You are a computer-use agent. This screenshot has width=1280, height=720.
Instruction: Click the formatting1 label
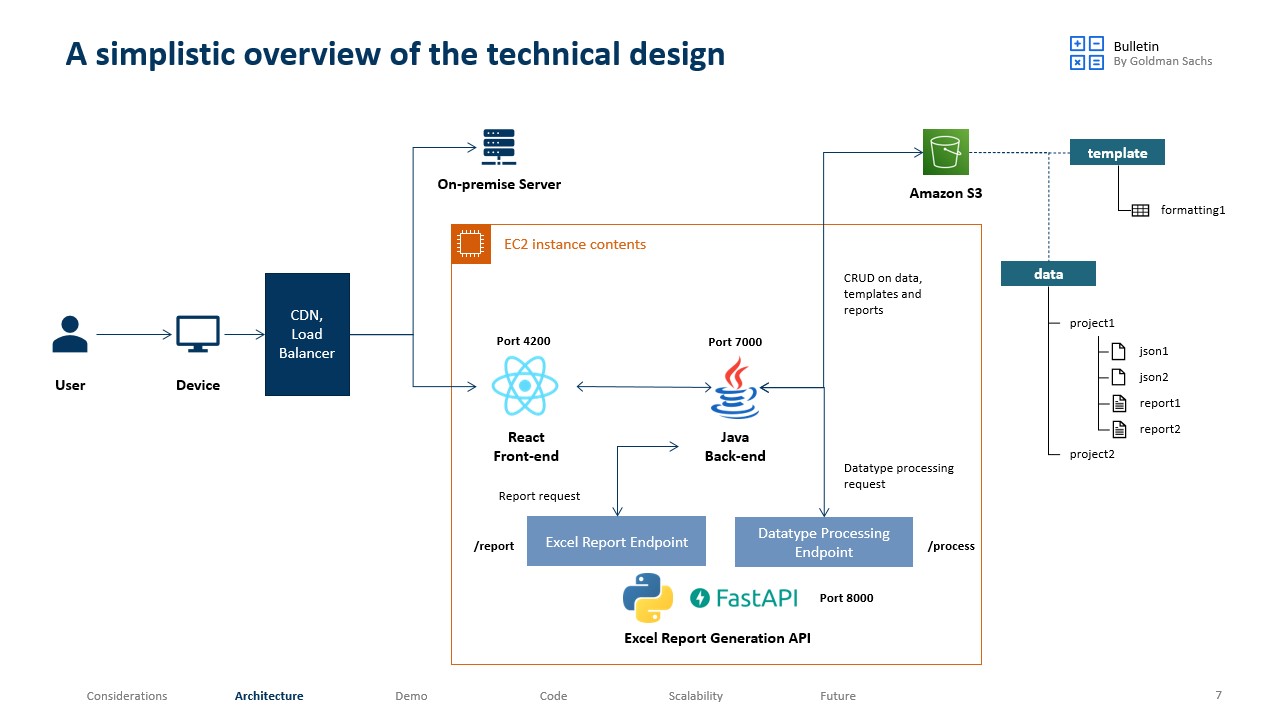[x=1192, y=210]
